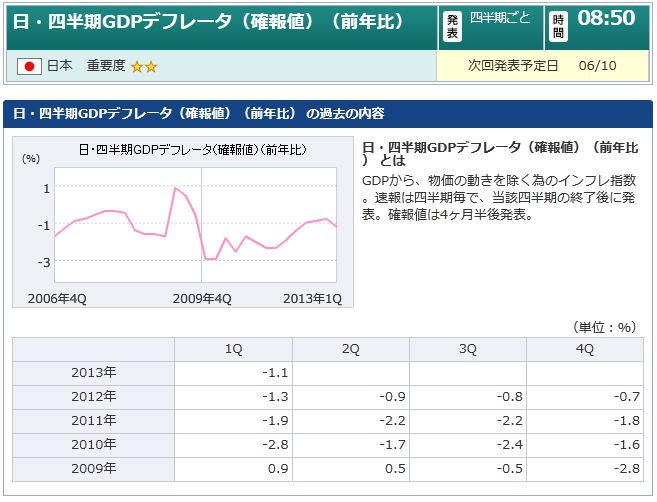The height and width of the screenshot is (502, 657).
Task: Click the 2010年 4Q value -1.6
Action: click(627, 445)
